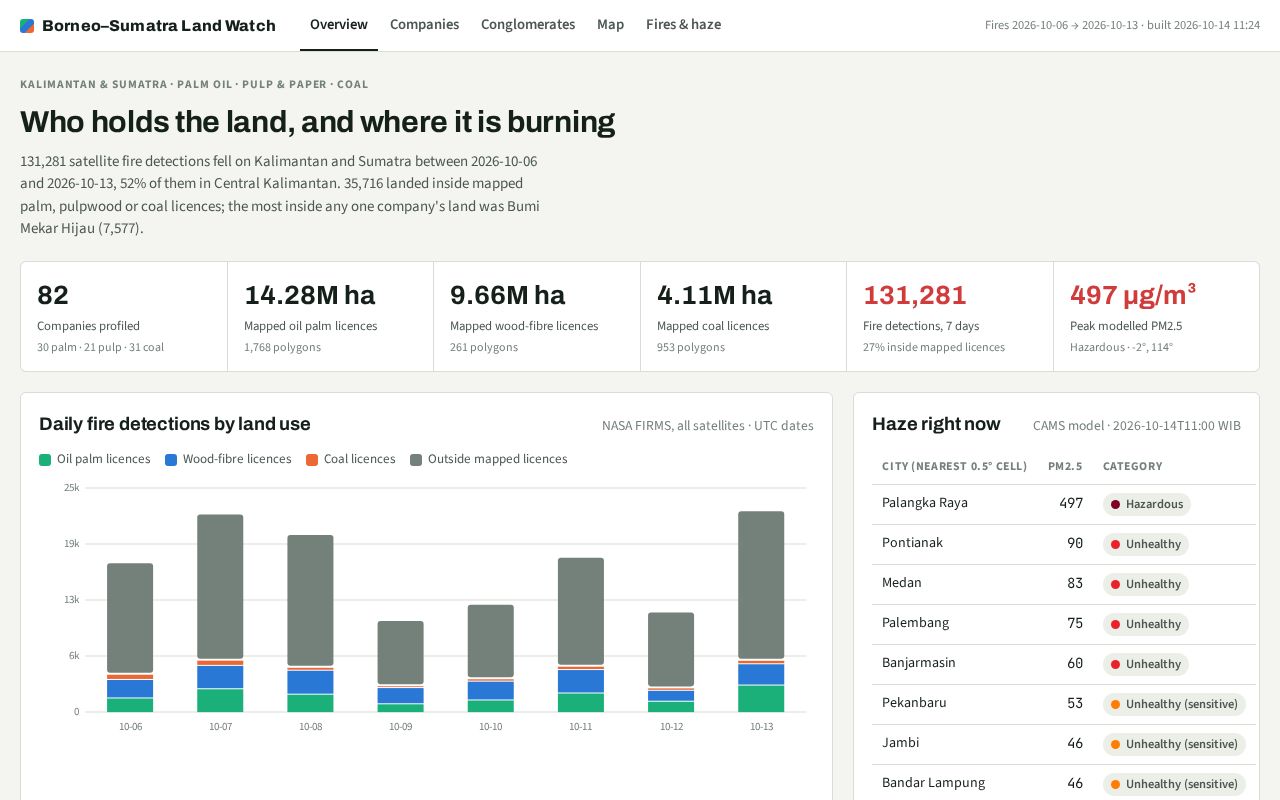
Task: Click Pontianak's Unhealthy badge
Action: 1145,544
